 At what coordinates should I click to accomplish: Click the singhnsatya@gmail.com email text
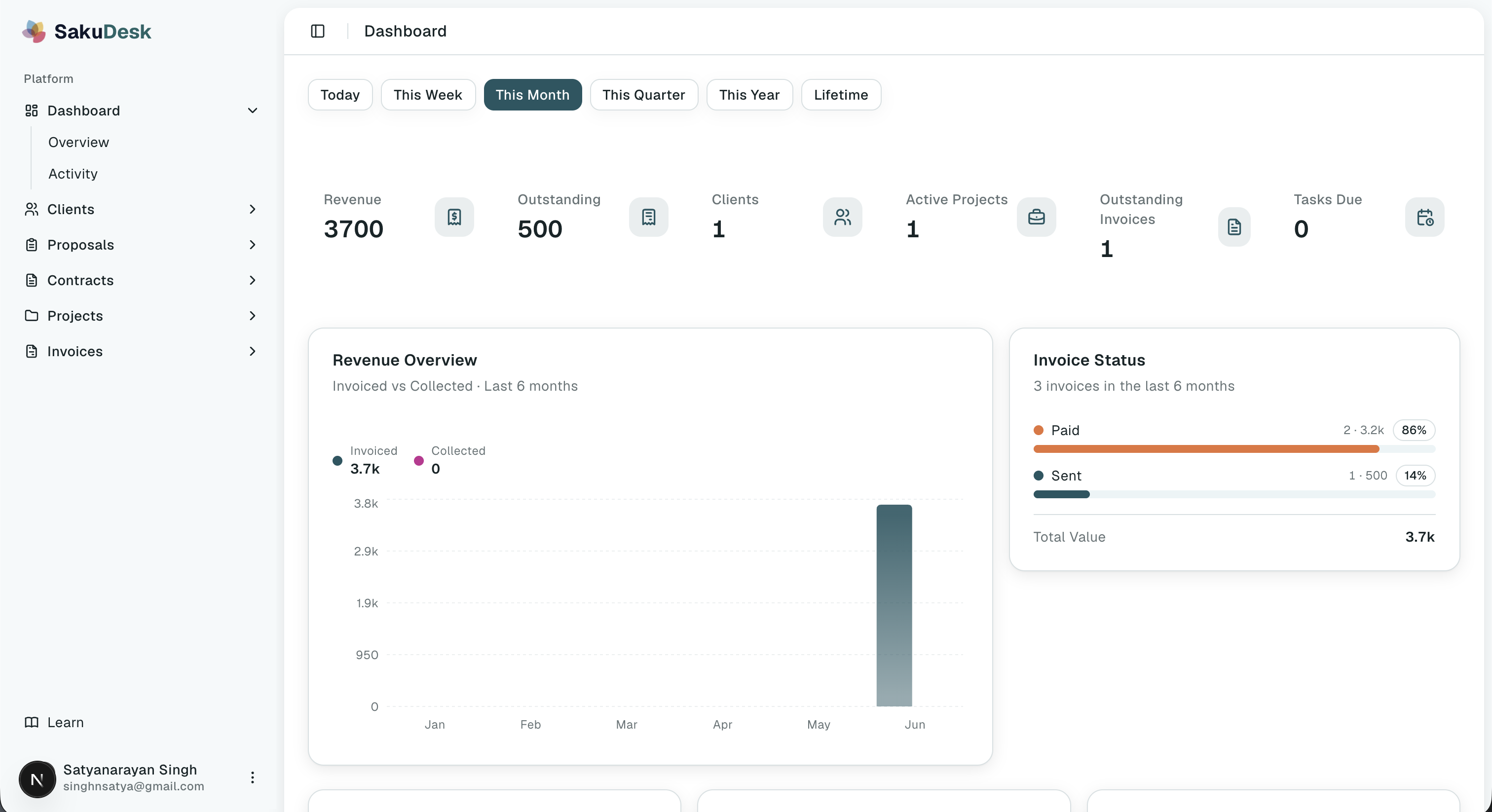pos(134,786)
